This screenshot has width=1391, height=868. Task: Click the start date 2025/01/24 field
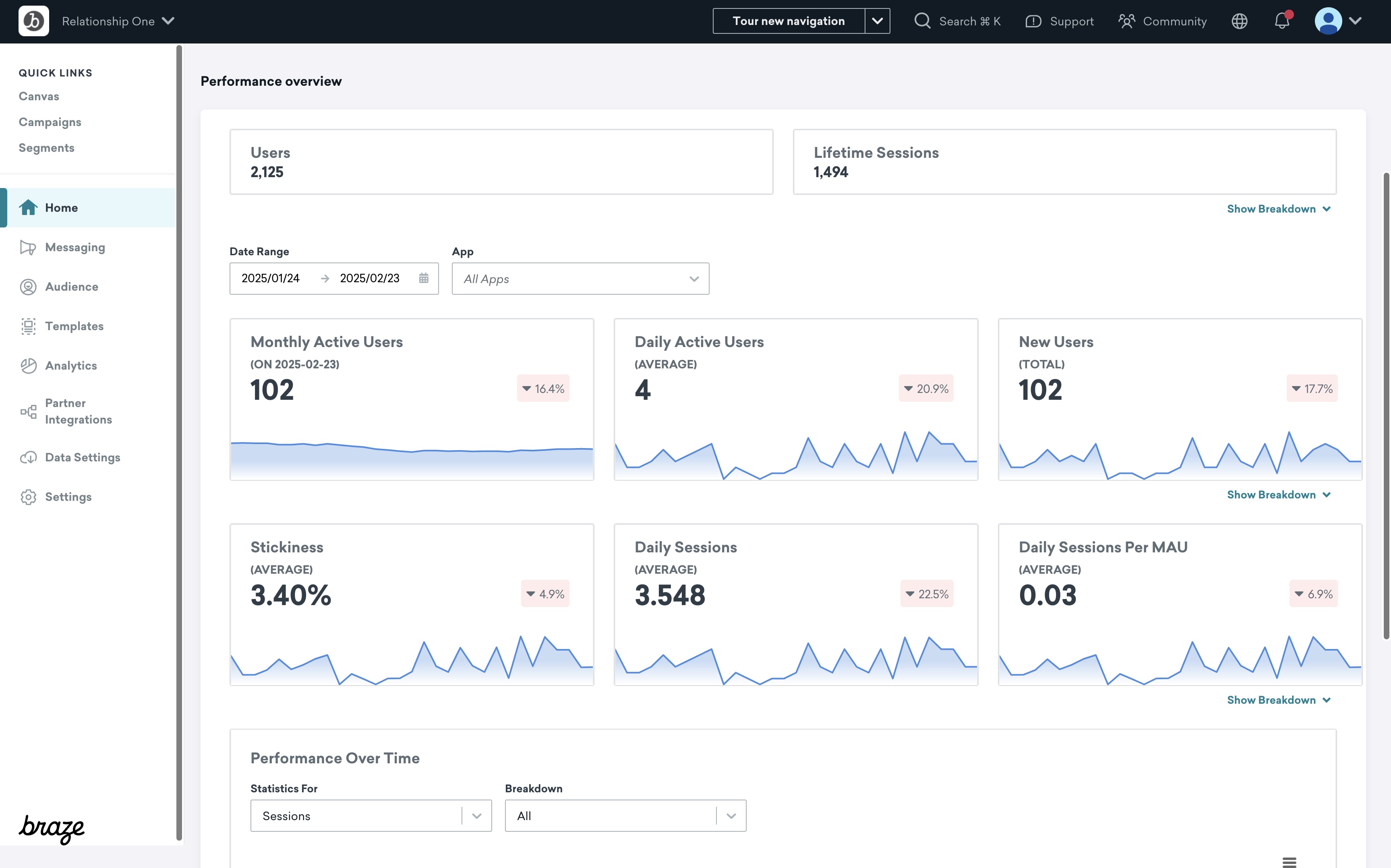[270, 279]
